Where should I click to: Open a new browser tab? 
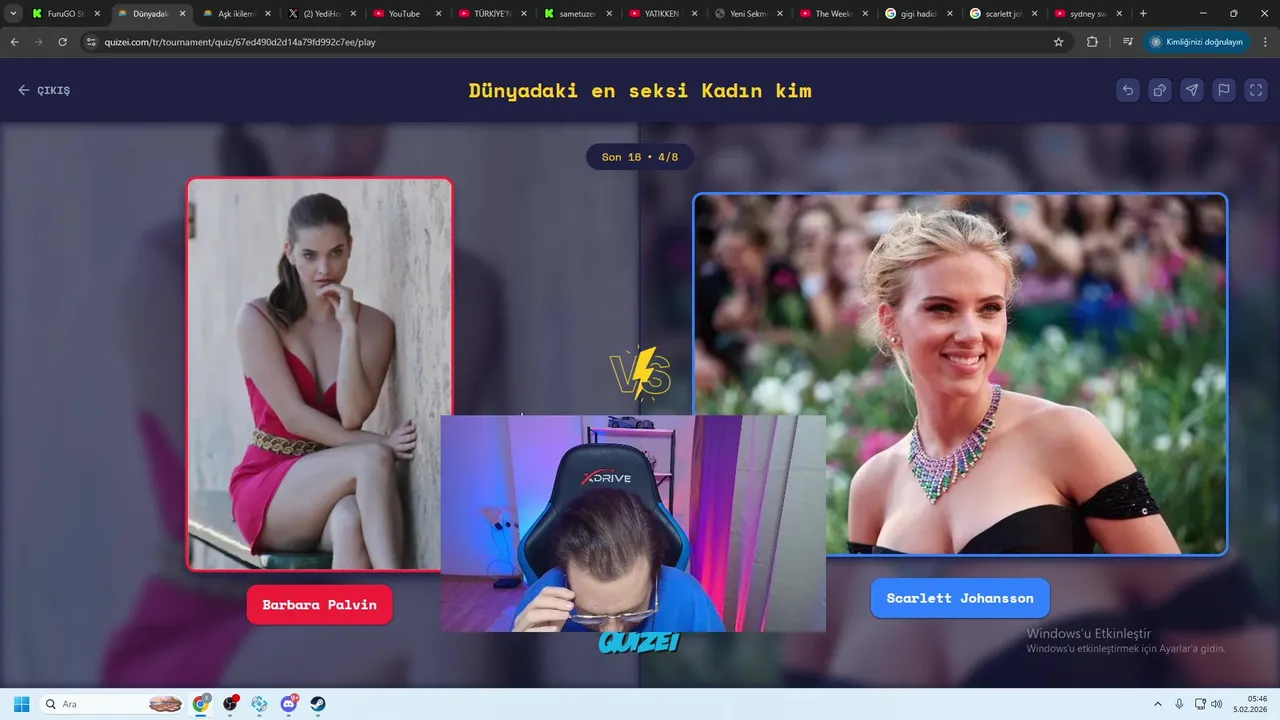(x=1143, y=14)
